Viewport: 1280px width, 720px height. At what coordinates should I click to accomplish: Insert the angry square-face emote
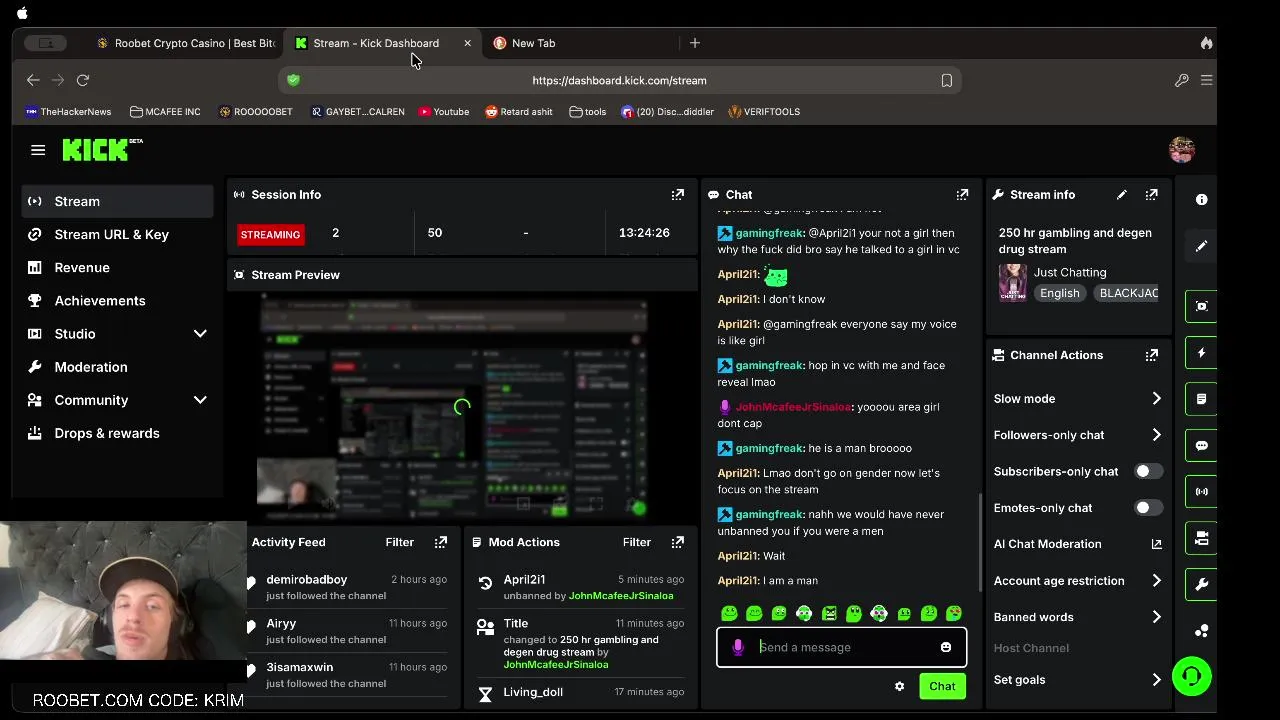coord(829,613)
